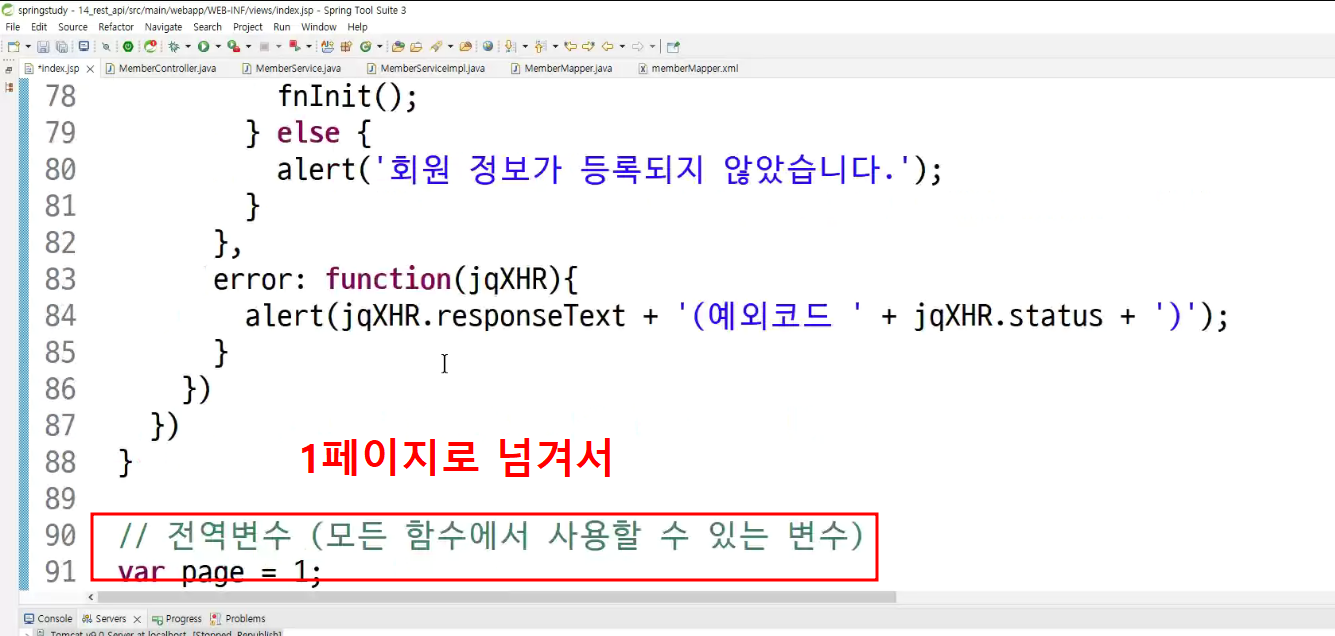
Task: Open the External Tools dropdown arrow
Action: [248, 46]
